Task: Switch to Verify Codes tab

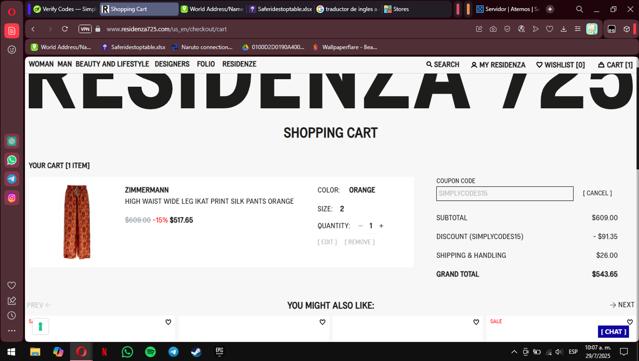Action: [x=64, y=9]
